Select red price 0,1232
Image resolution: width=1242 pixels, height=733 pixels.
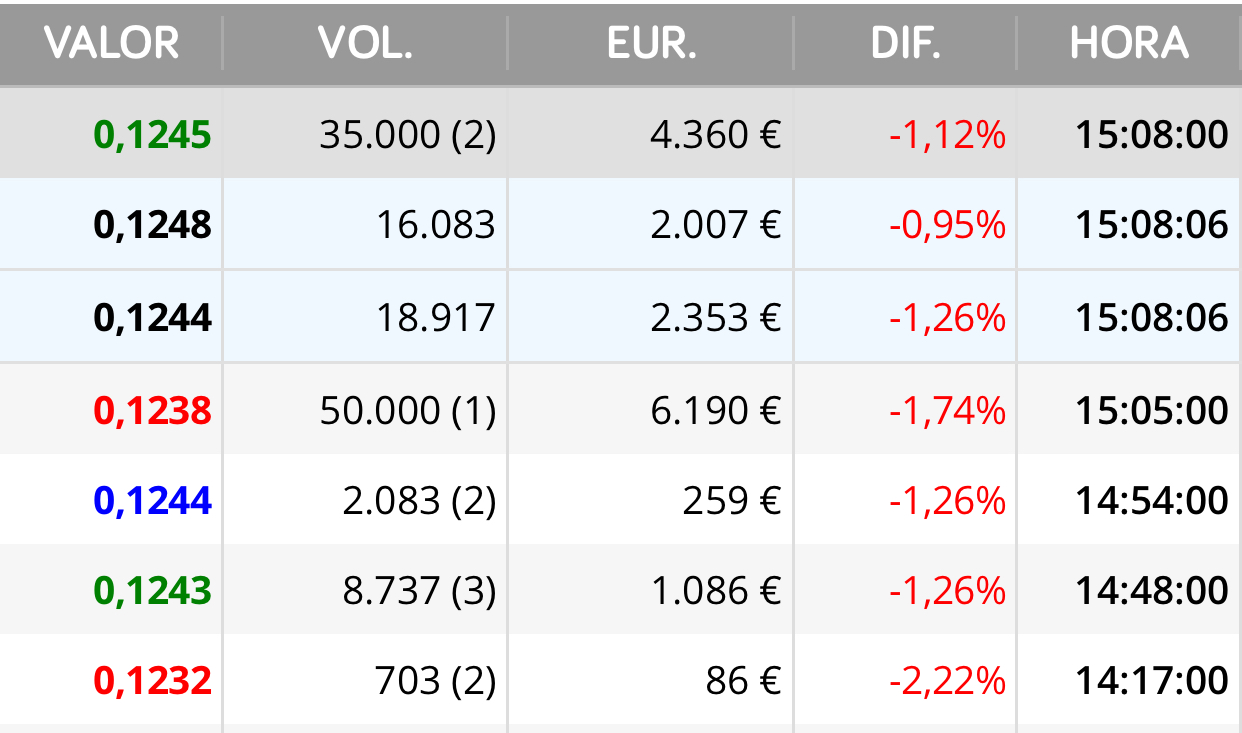coord(153,681)
